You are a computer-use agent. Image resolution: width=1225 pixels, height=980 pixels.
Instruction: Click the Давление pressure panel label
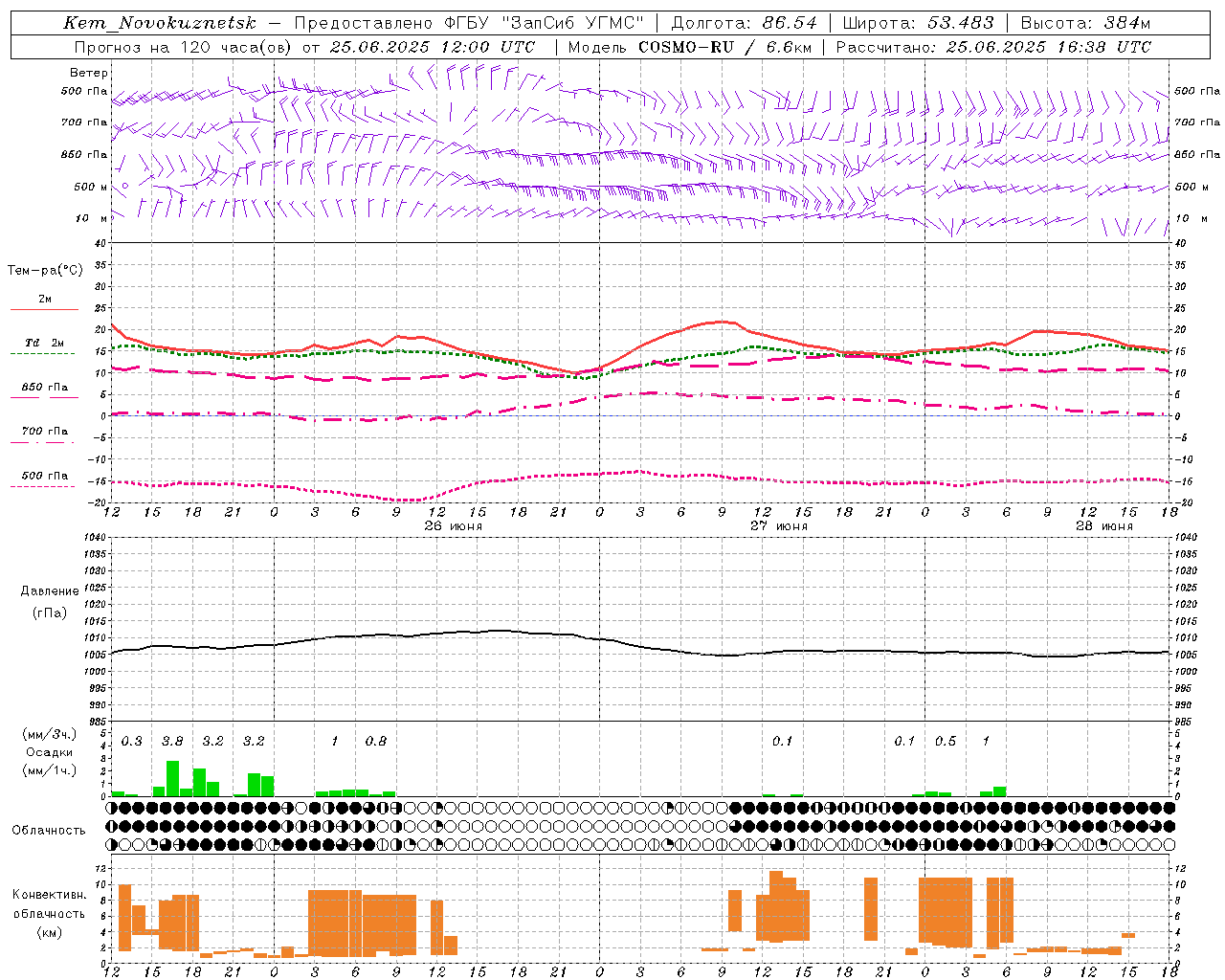point(49,591)
